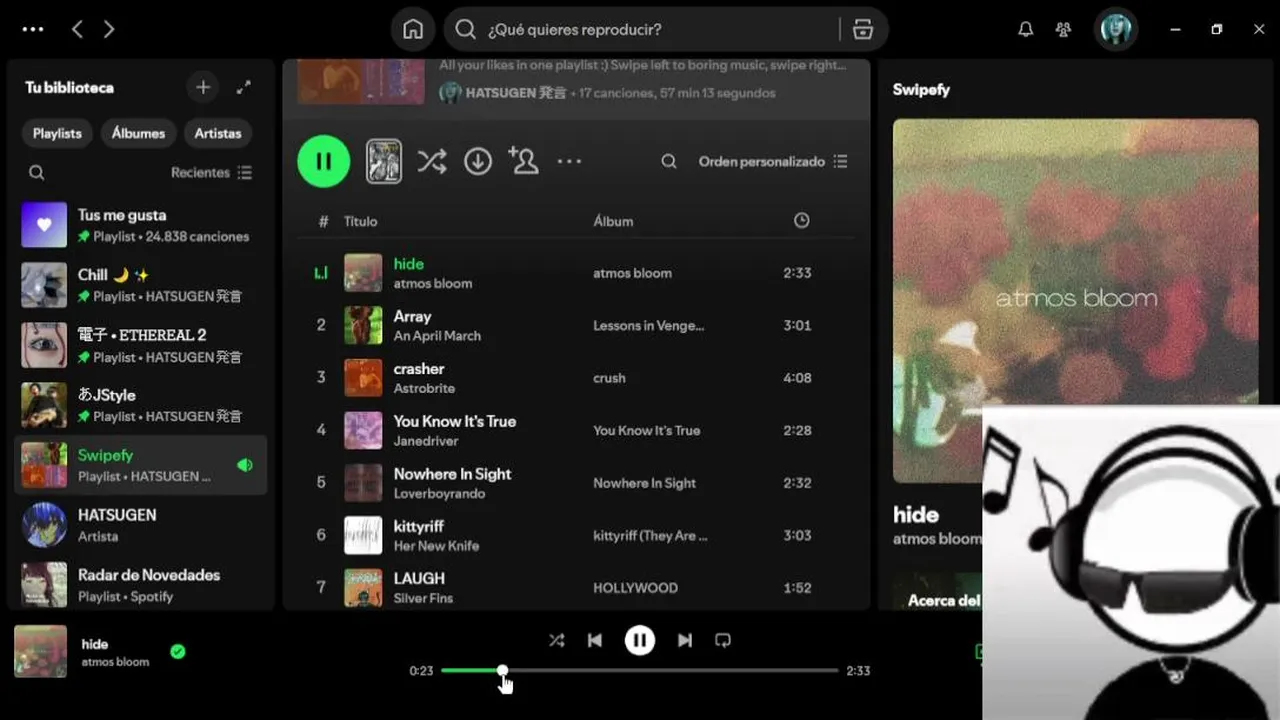
Task: Open album crush
Action: coord(609,378)
